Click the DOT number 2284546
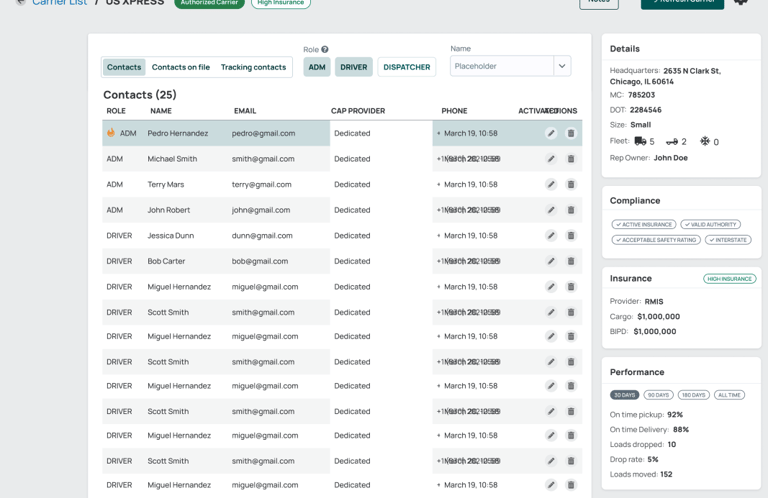The width and height of the screenshot is (768, 498). point(646,110)
